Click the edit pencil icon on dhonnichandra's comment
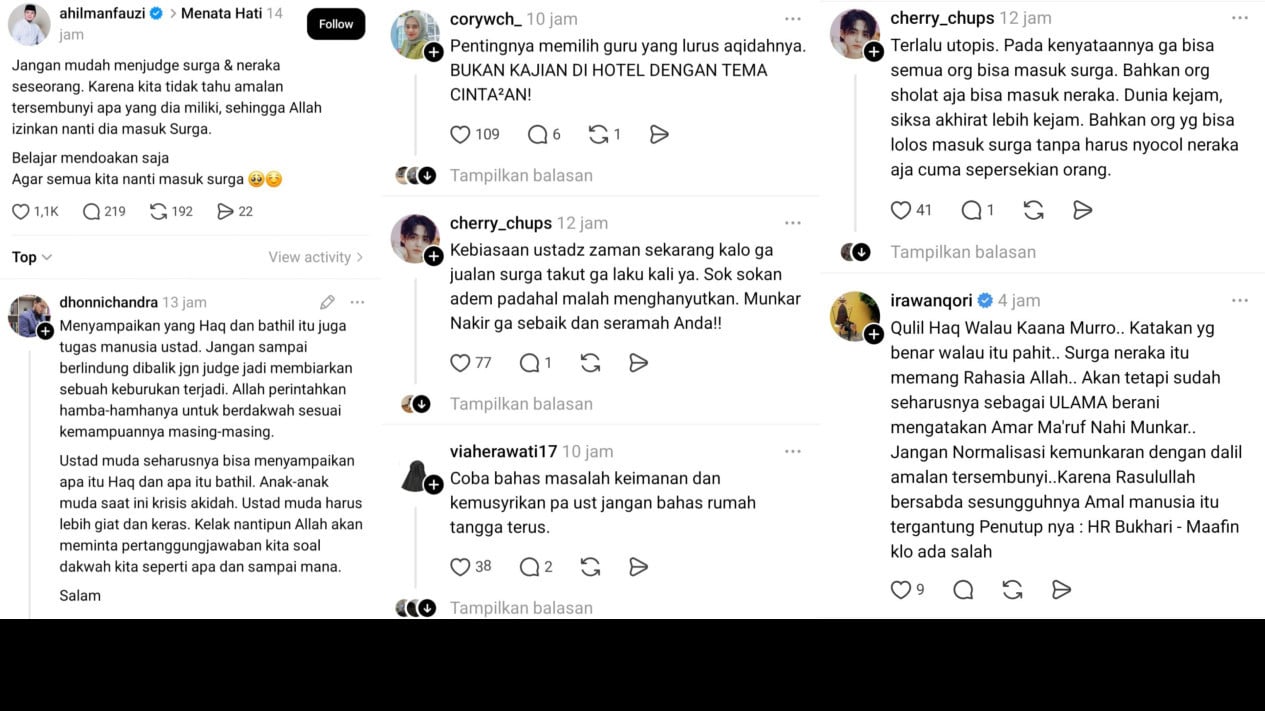The width and height of the screenshot is (1265, 711). click(327, 302)
